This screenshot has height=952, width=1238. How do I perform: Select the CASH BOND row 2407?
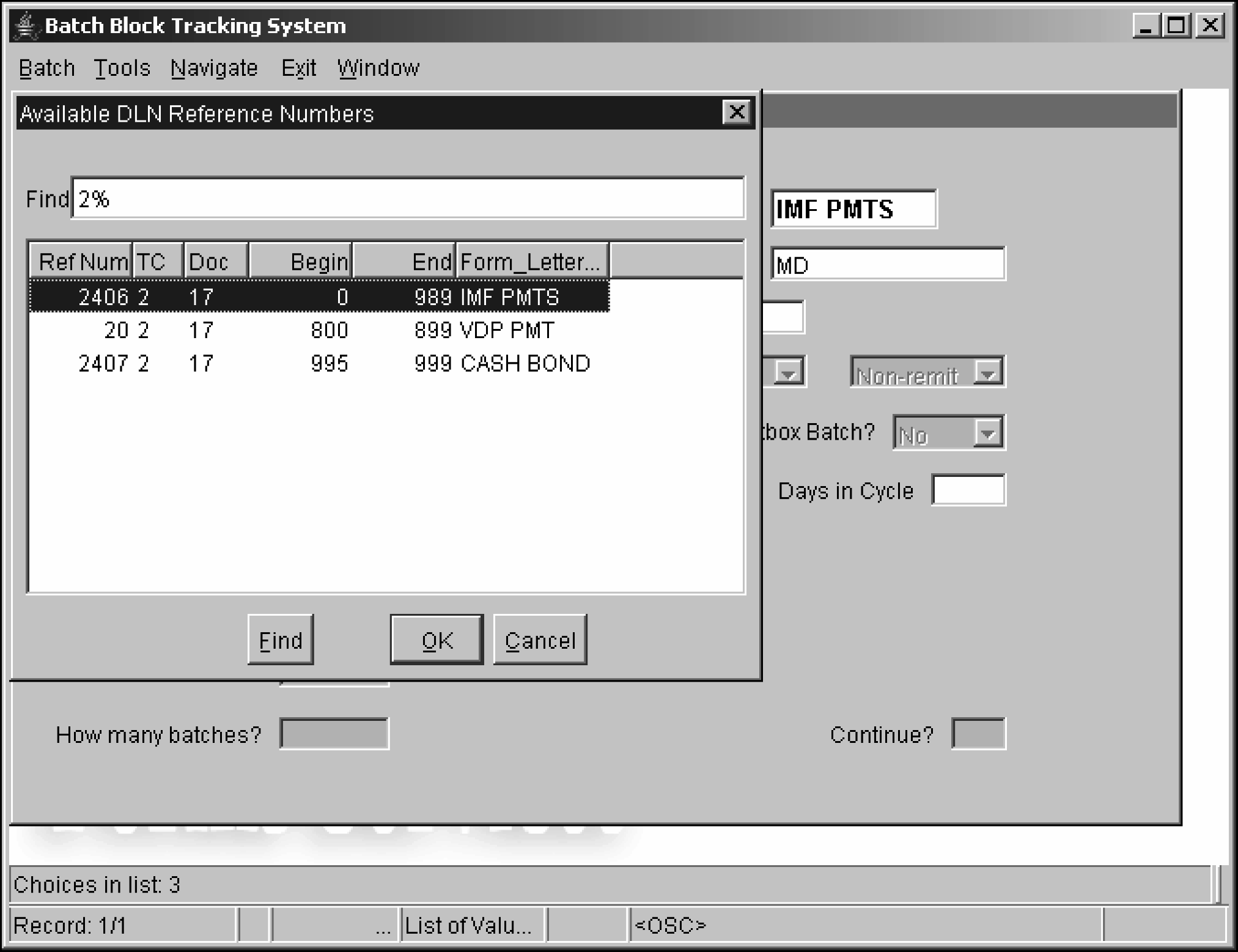(x=318, y=364)
